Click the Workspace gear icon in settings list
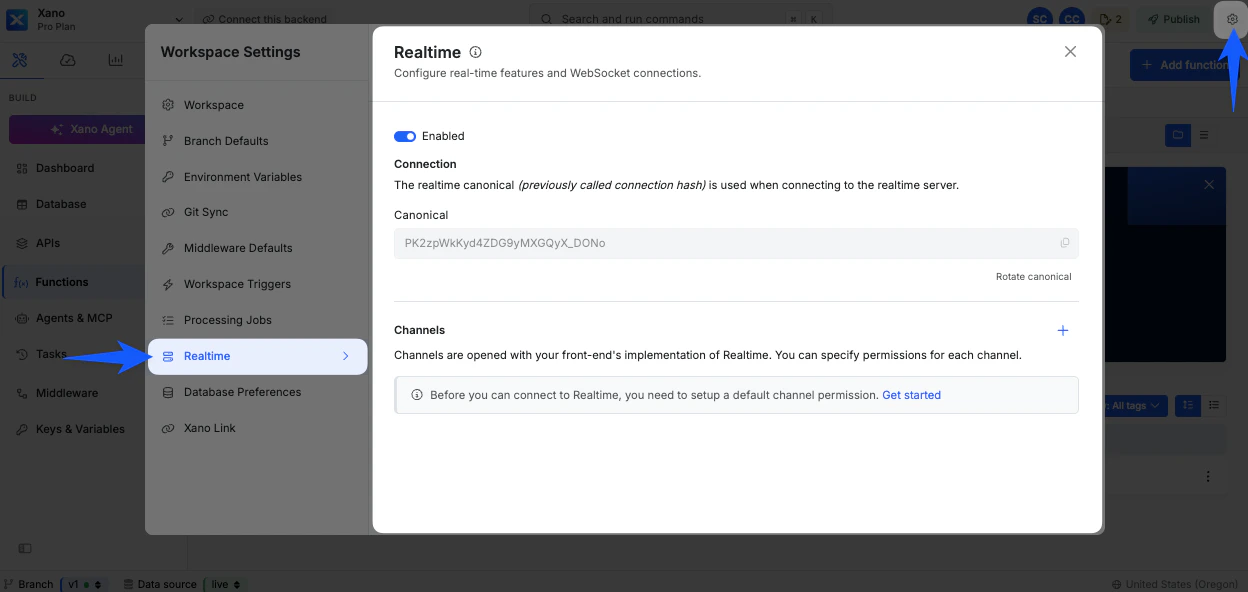Viewport: 1248px width, 592px height. click(168, 105)
